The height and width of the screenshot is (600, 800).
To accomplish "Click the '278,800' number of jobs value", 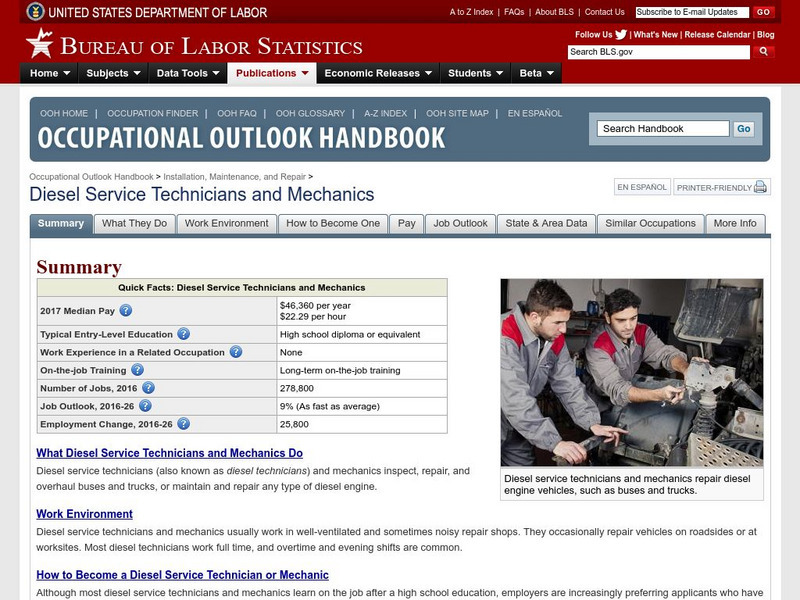I will (296, 388).
